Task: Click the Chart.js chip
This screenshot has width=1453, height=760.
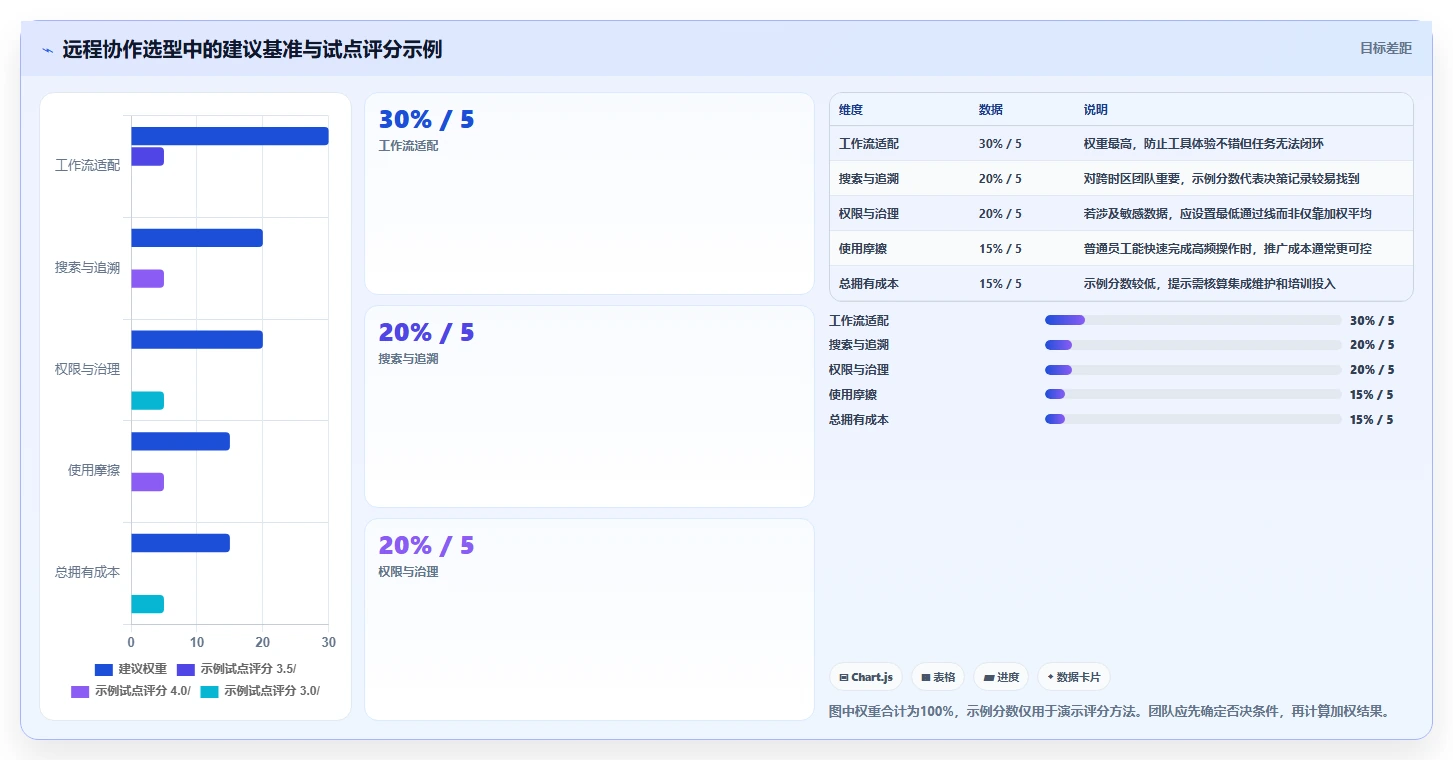Action: [x=866, y=677]
